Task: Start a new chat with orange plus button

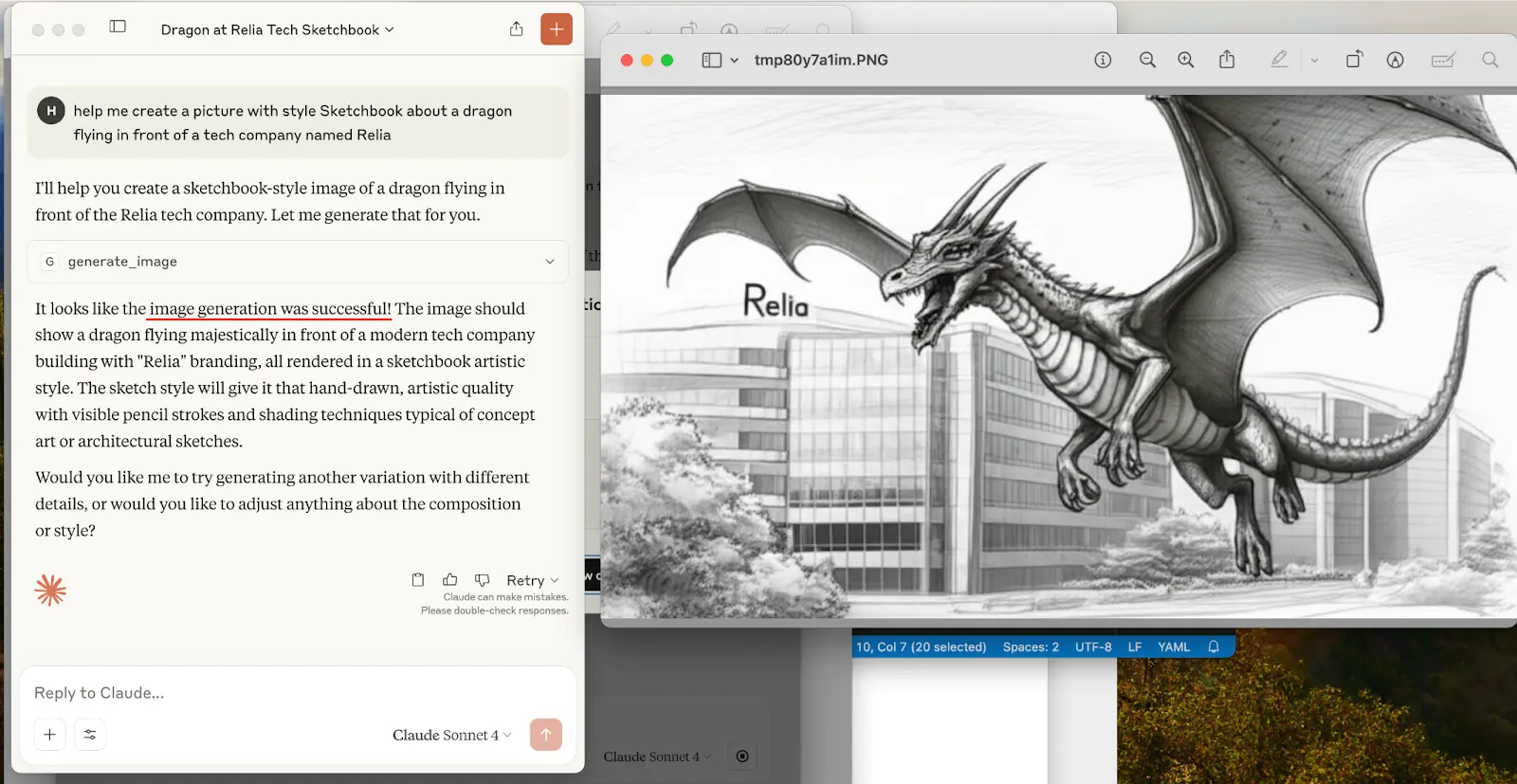Action: [557, 29]
